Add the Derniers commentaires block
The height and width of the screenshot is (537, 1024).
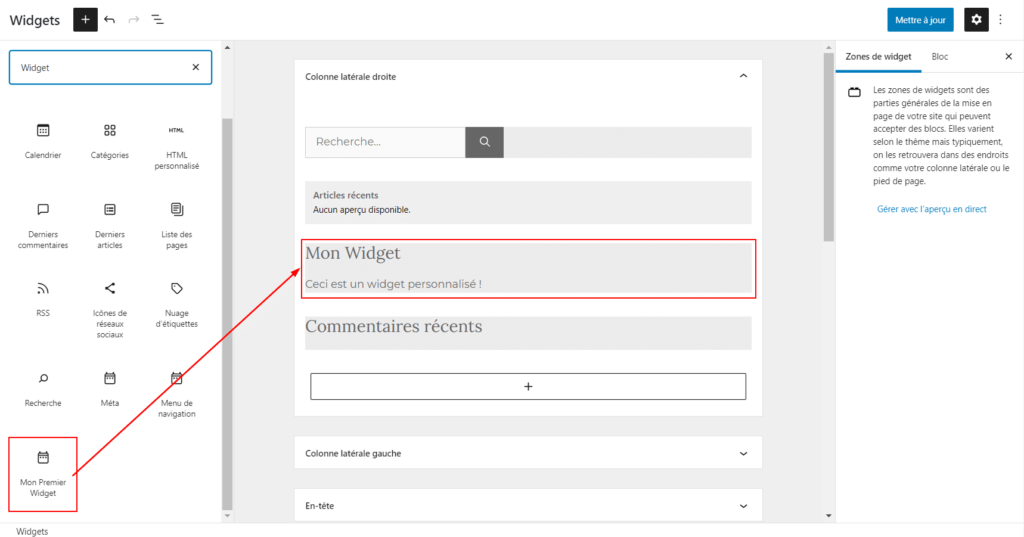click(43, 224)
